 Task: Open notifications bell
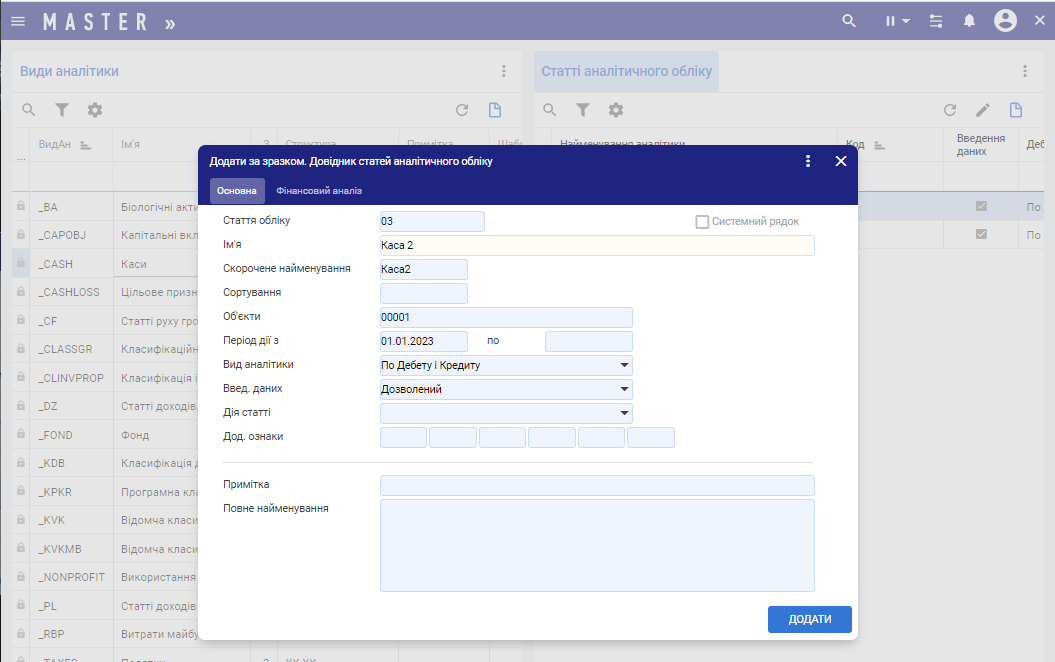(969, 21)
